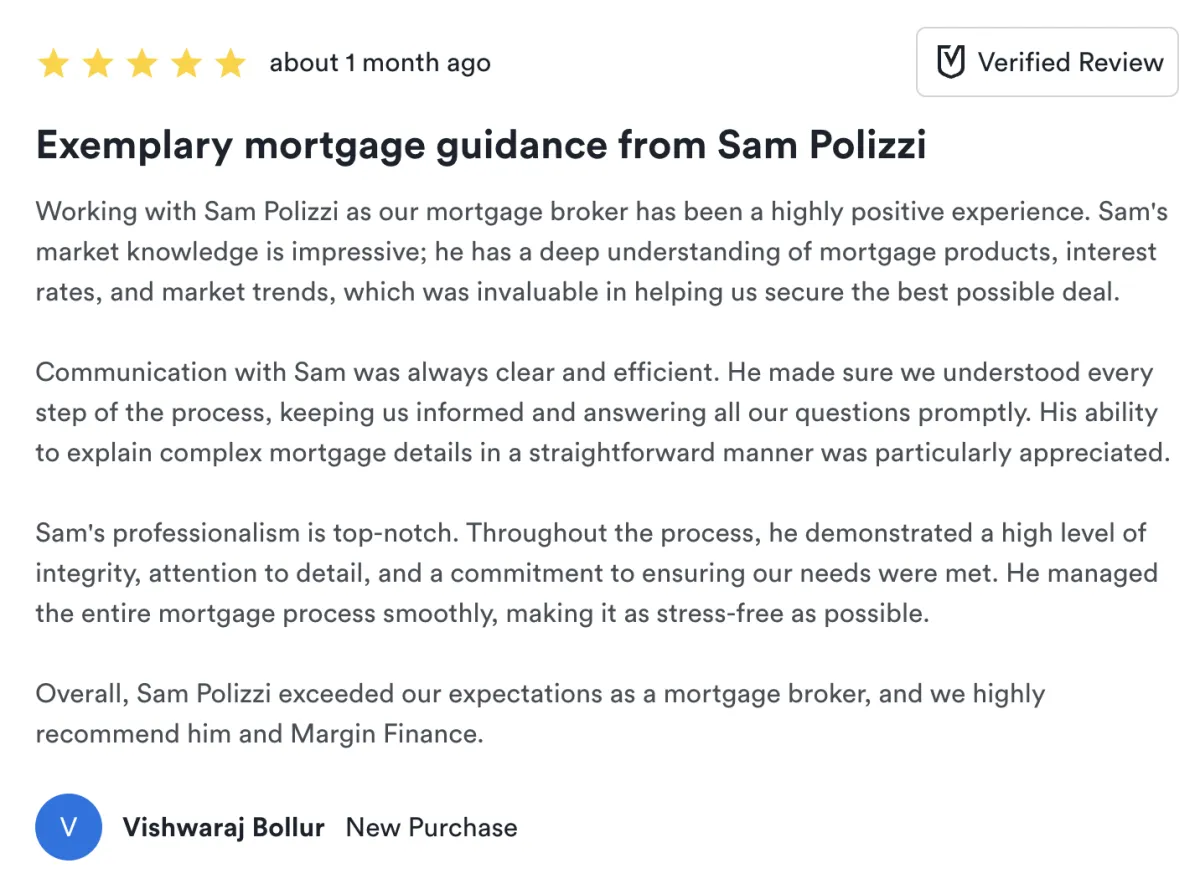1200x889 pixels.
Task: Click the 'about 1 month ago' timestamp
Action: tap(380, 63)
